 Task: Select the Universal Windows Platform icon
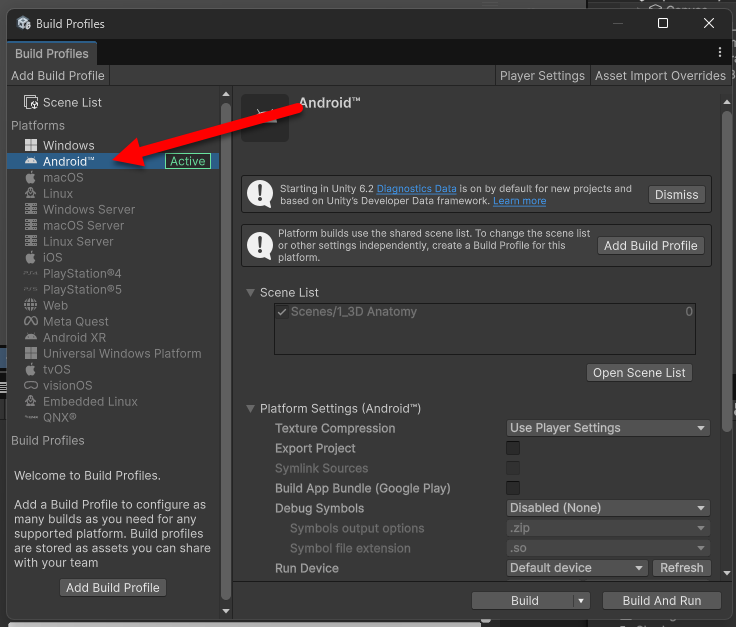click(31, 353)
